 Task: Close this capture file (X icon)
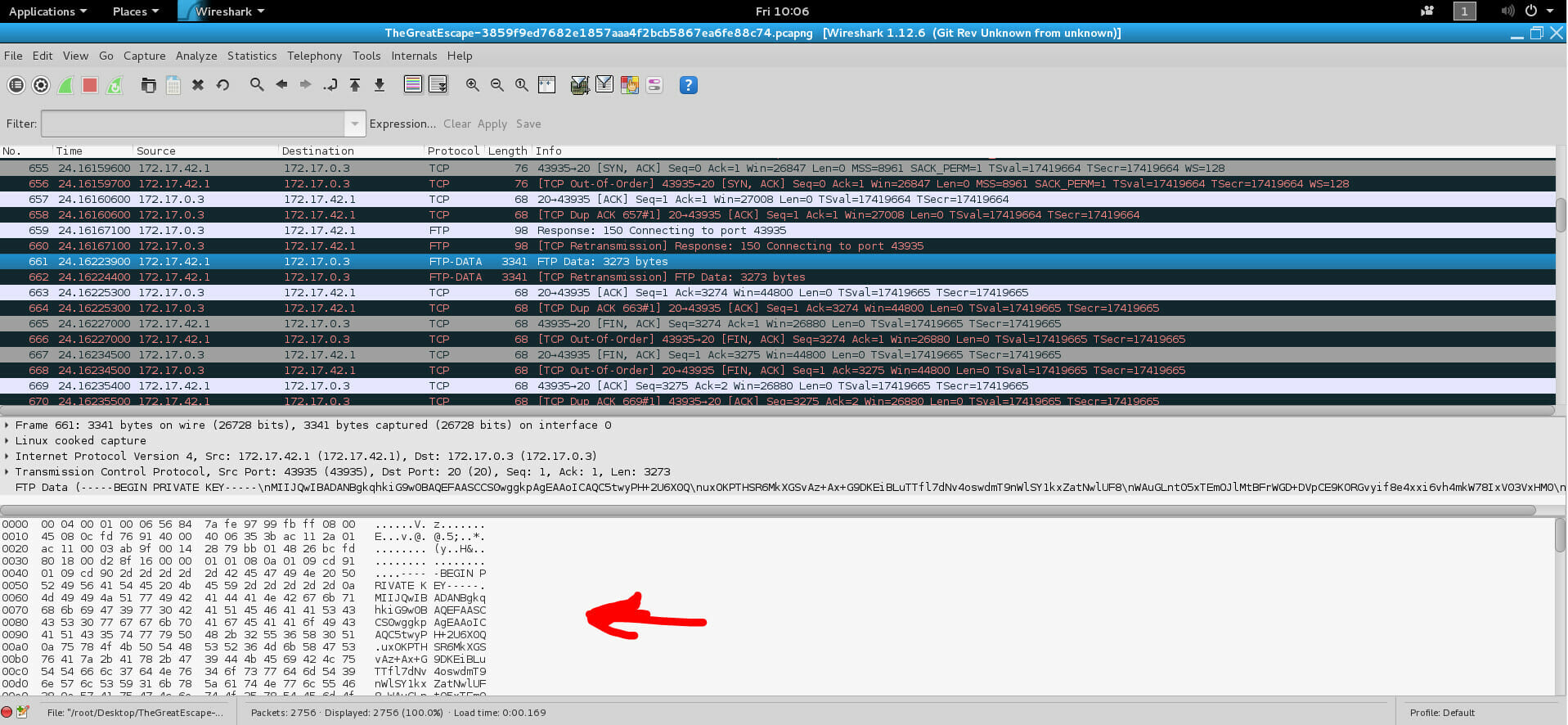coord(198,85)
